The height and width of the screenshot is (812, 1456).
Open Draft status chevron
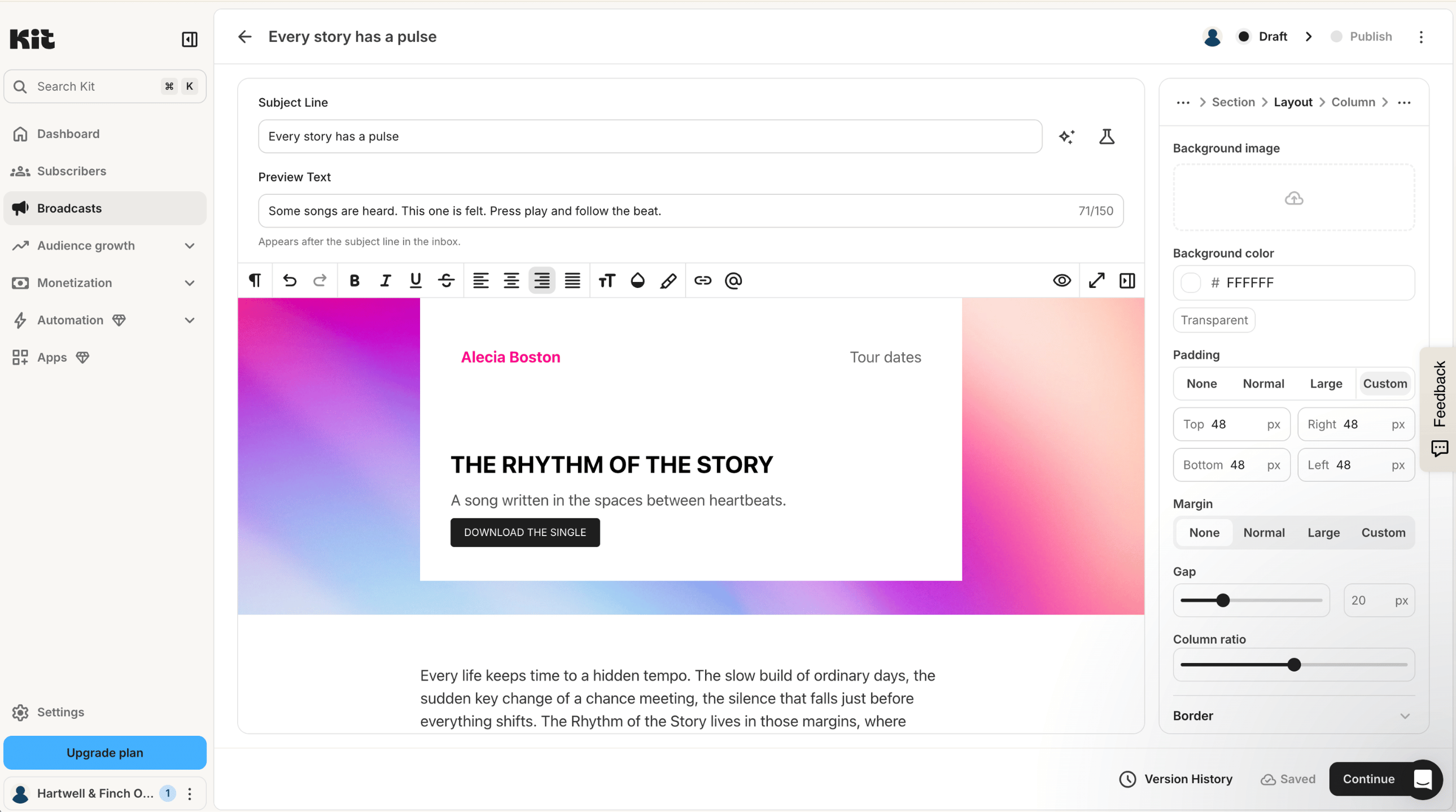click(1309, 37)
